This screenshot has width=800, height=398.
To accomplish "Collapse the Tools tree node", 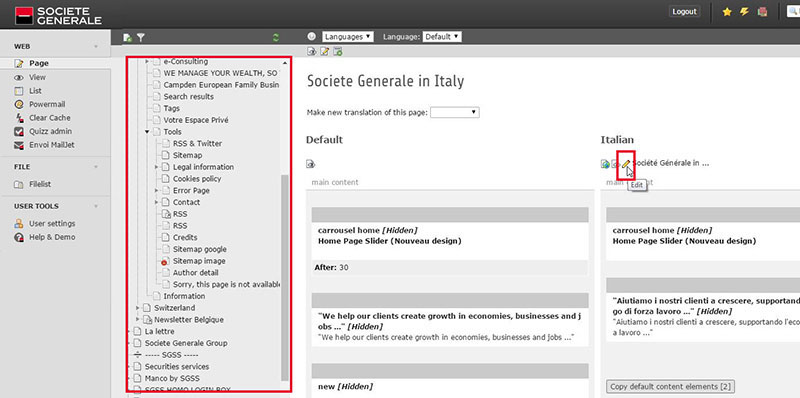I will coord(147,132).
